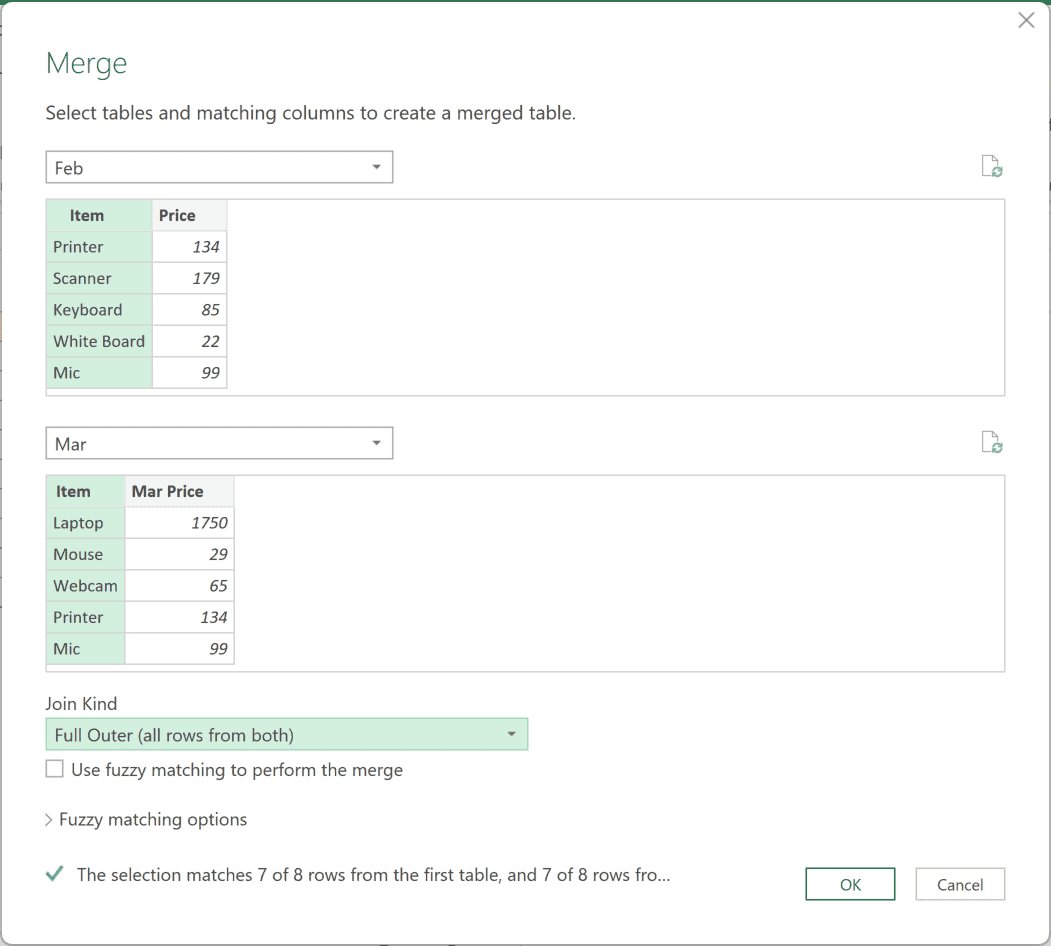Click the selection matches status message

pyautogui.click(x=373, y=875)
